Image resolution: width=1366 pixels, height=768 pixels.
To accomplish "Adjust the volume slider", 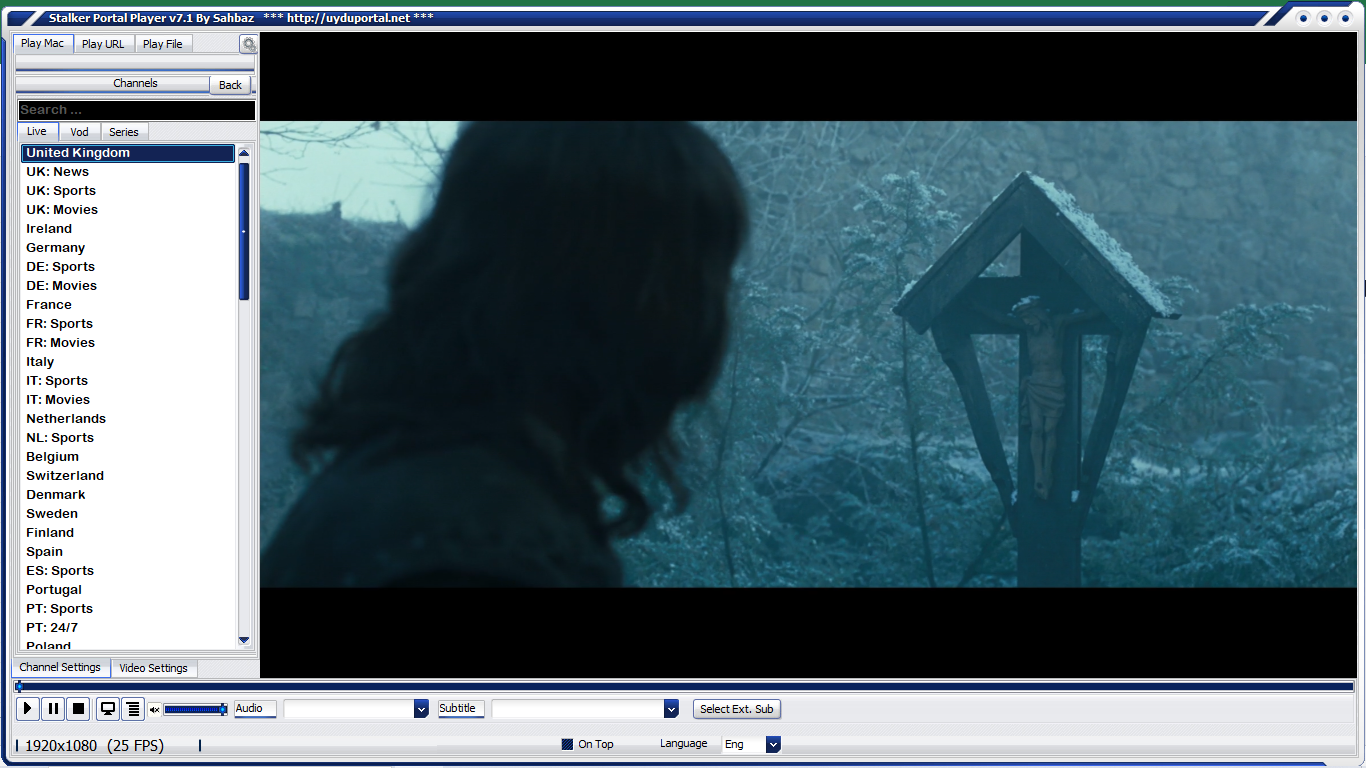I will coord(195,709).
